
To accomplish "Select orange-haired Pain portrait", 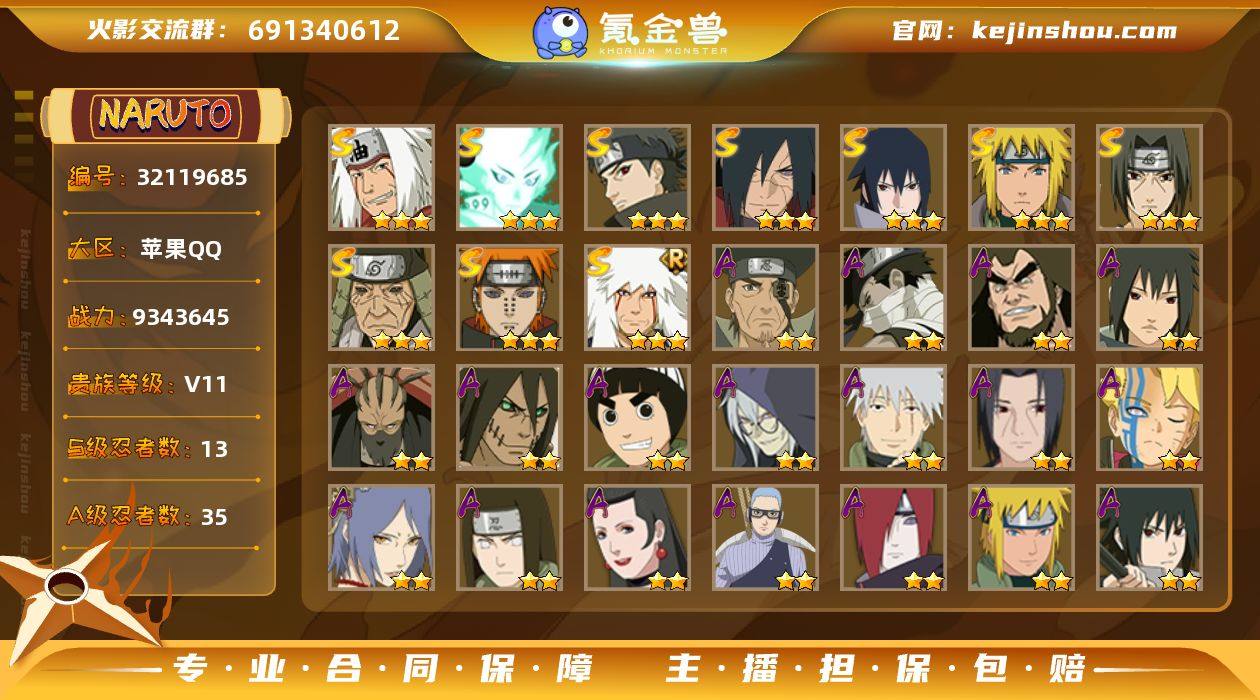I will [x=509, y=298].
